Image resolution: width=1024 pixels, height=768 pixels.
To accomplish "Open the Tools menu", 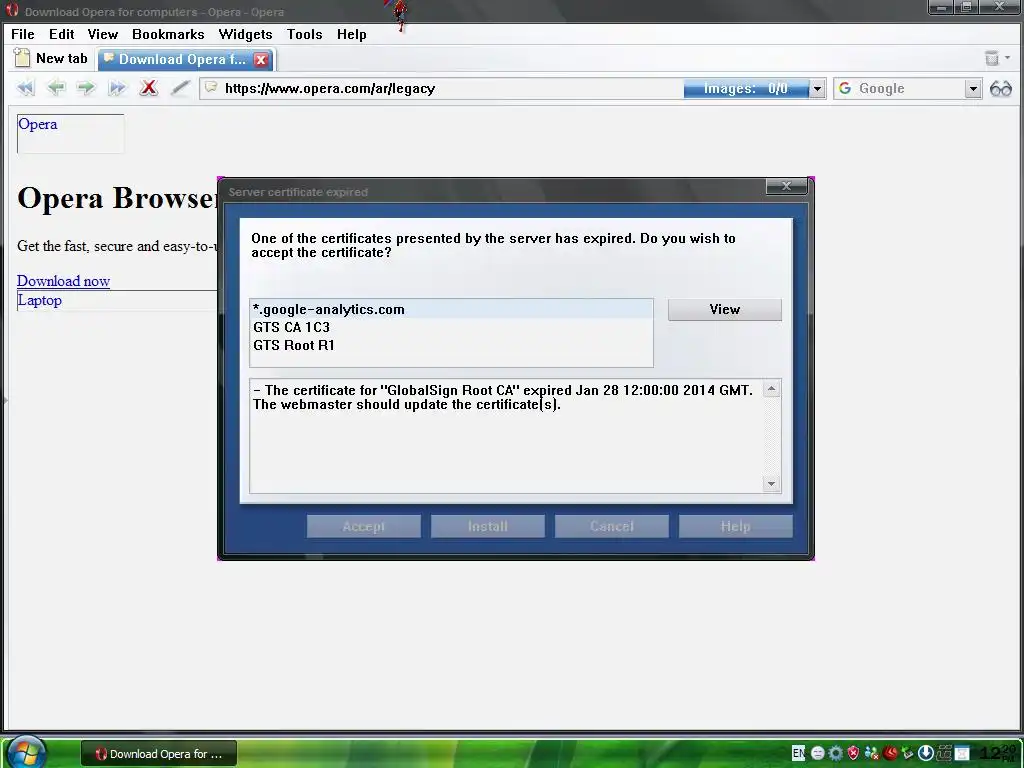I will (x=304, y=34).
